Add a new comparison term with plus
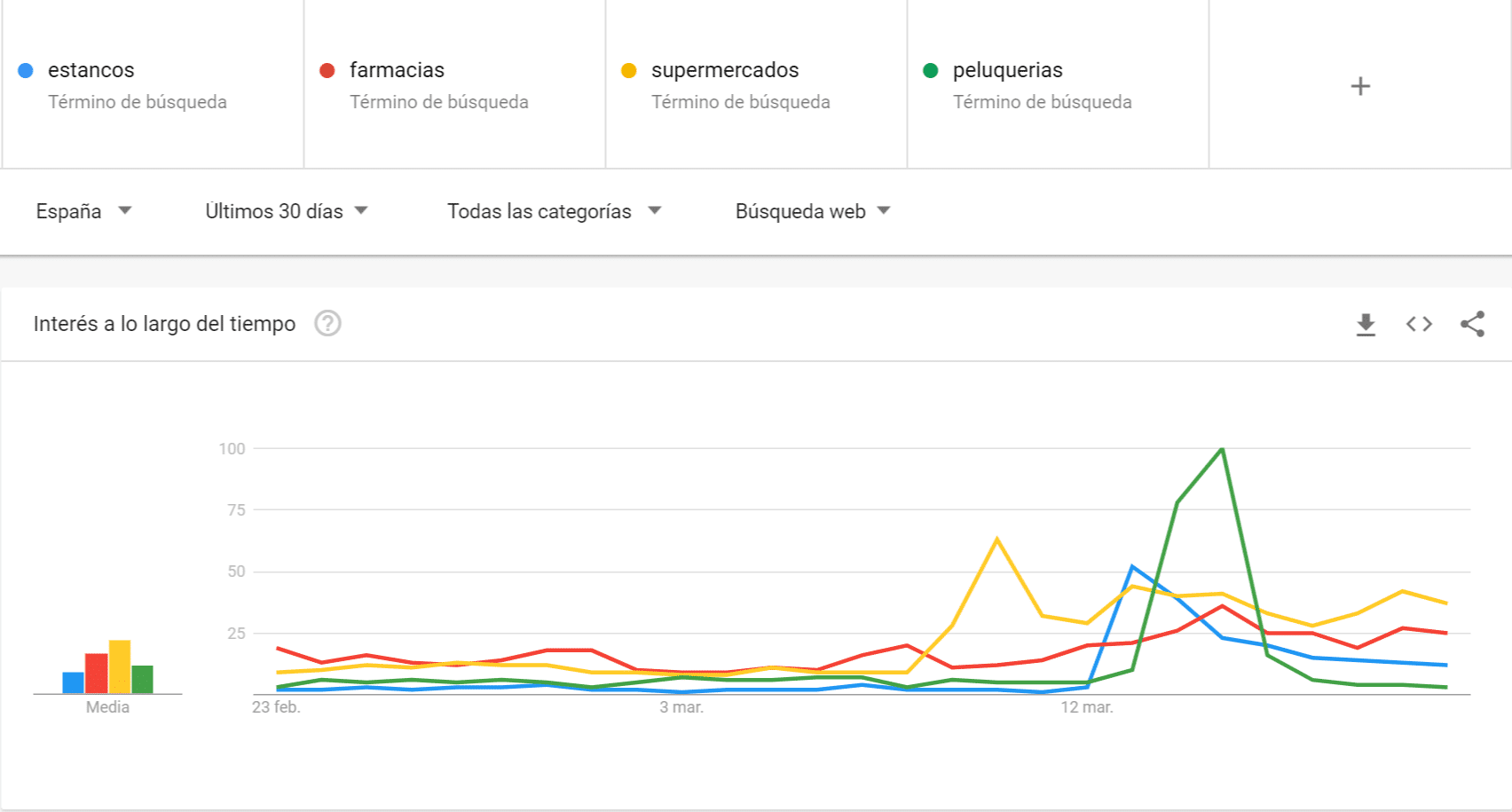Screen dimensions: 1512x812 [1359, 86]
